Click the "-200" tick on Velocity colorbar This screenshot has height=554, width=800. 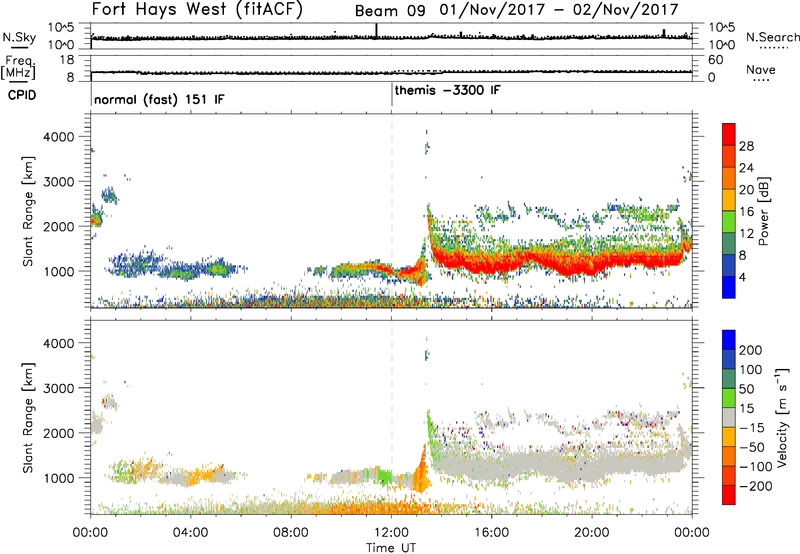tap(756, 486)
